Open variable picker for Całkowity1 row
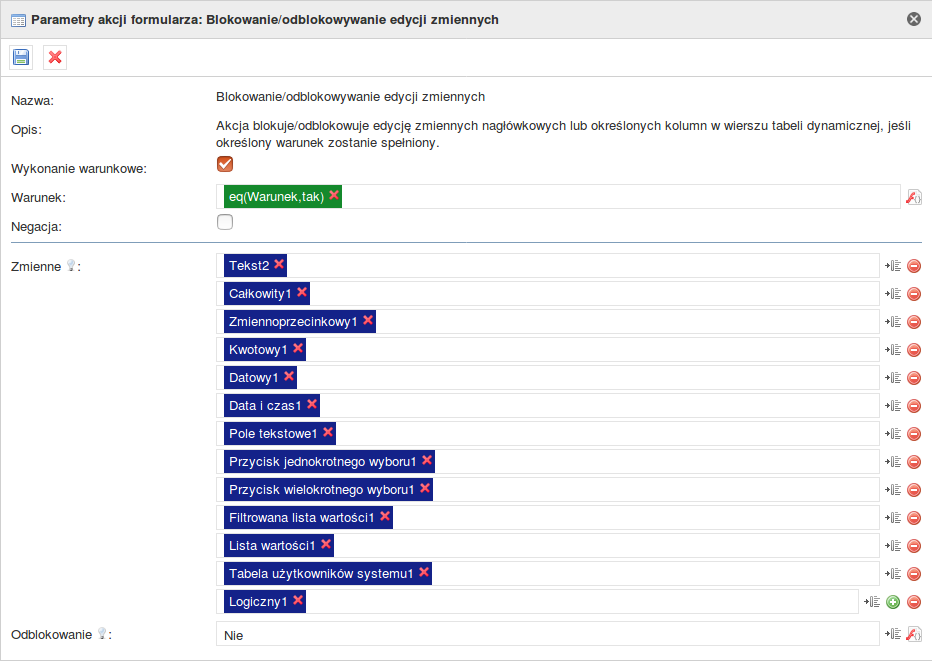The image size is (932, 661). coord(893,294)
